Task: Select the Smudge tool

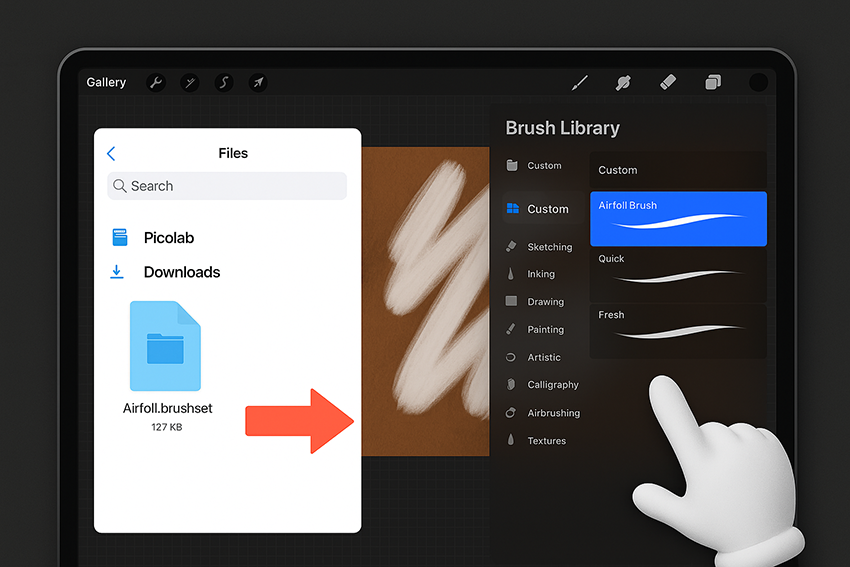Action: [623, 82]
